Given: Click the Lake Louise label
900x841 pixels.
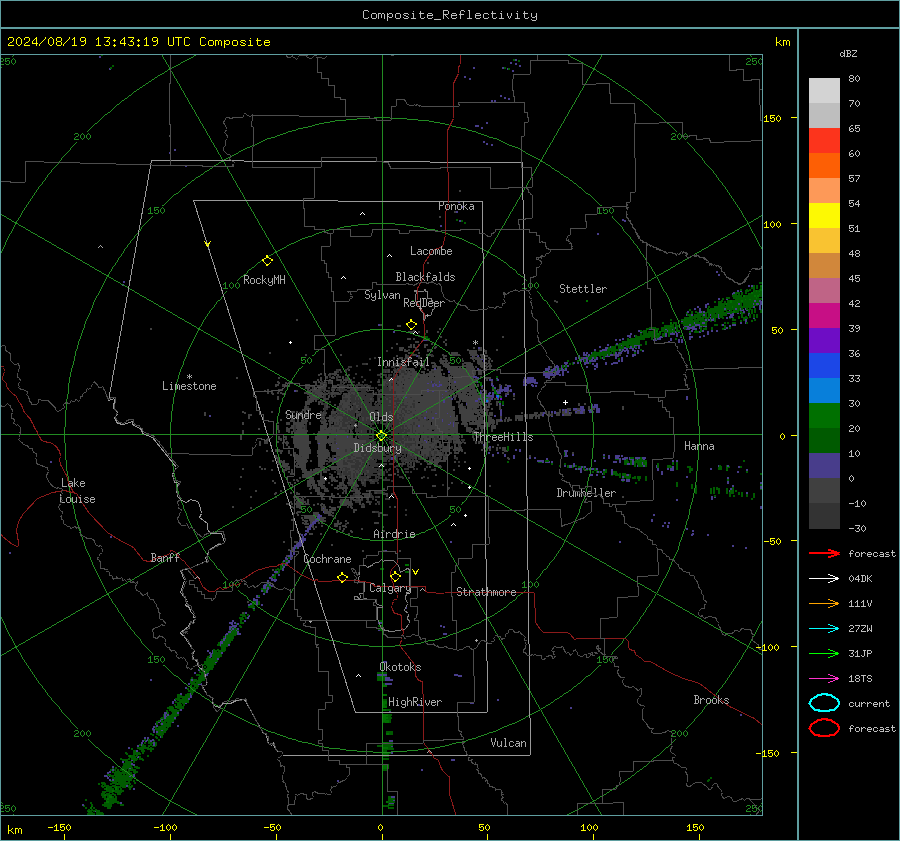Looking at the screenshot, I should coord(77,491).
